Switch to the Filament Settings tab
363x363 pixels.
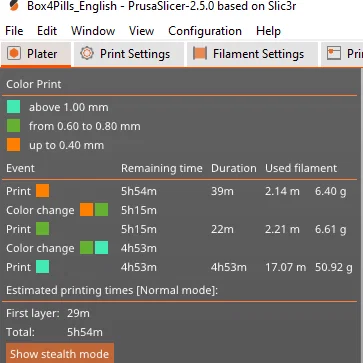252,54
